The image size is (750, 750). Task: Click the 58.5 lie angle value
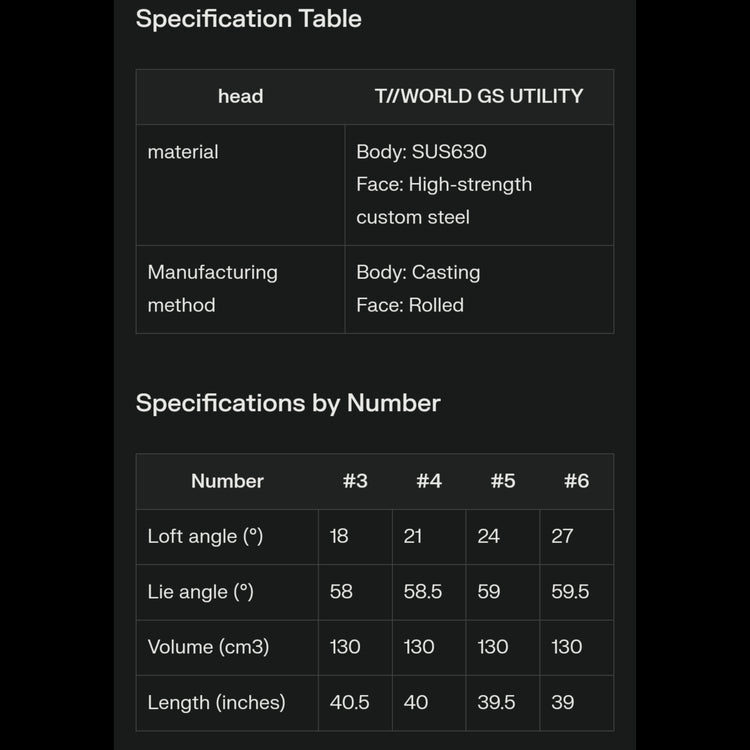(x=422, y=592)
